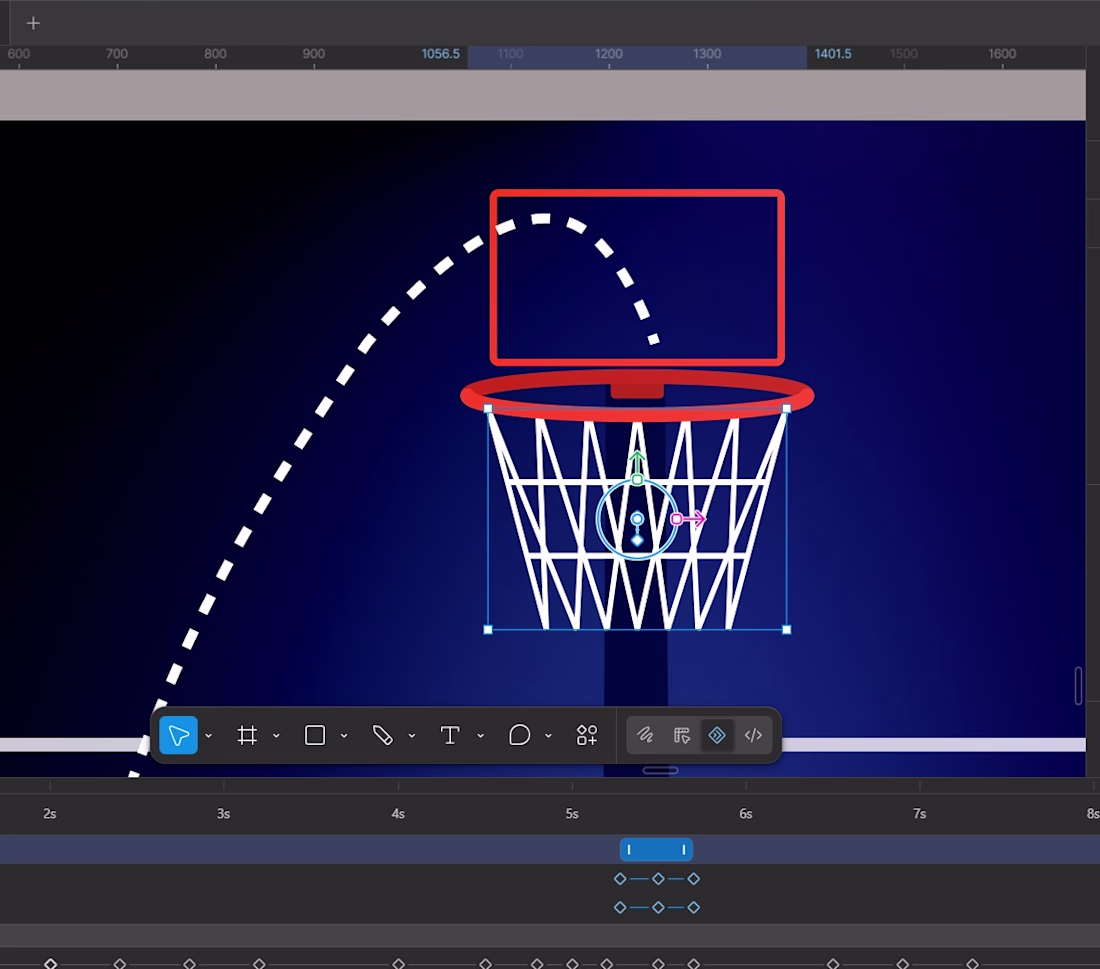1100x969 pixels.
Task: Select the blue clip bar in the timeline
Action: [656, 850]
